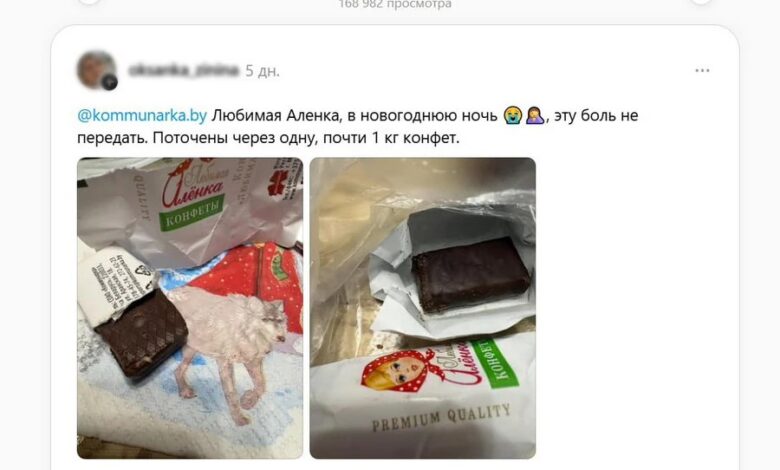Click the 'Любимая Аленка' phrase in post text
Image resolution: width=780 pixels, height=470 pixels.
276,115
